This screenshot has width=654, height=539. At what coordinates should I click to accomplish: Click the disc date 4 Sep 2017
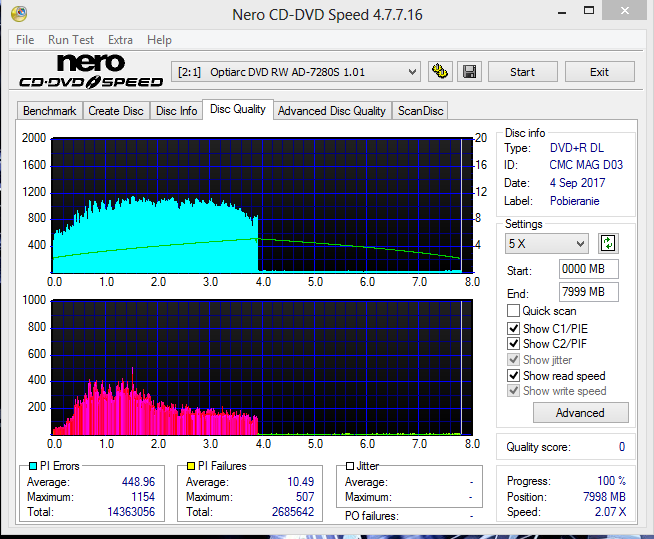[577, 183]
